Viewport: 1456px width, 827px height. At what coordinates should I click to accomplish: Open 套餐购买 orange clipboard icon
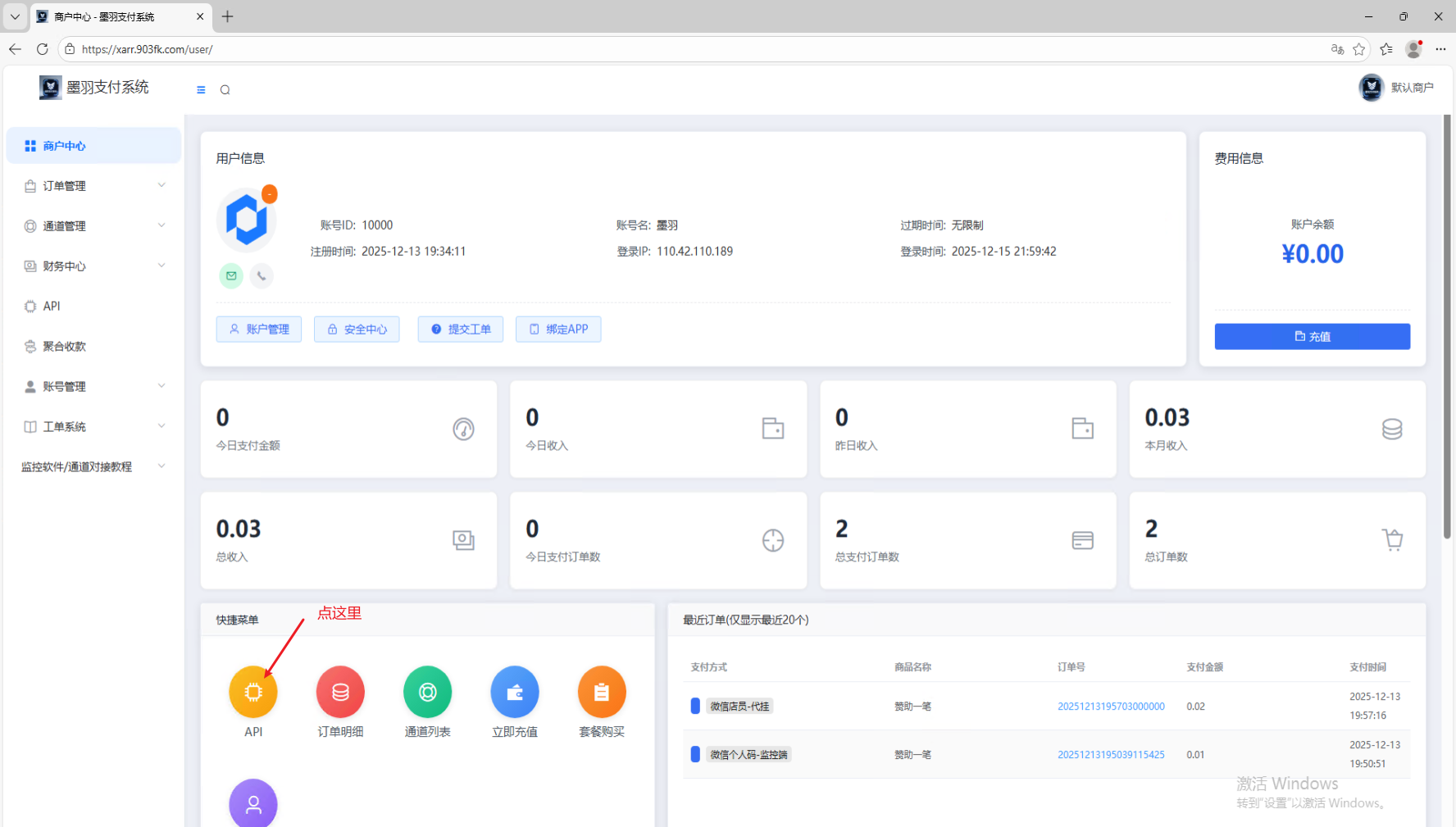tap(602, 692)
